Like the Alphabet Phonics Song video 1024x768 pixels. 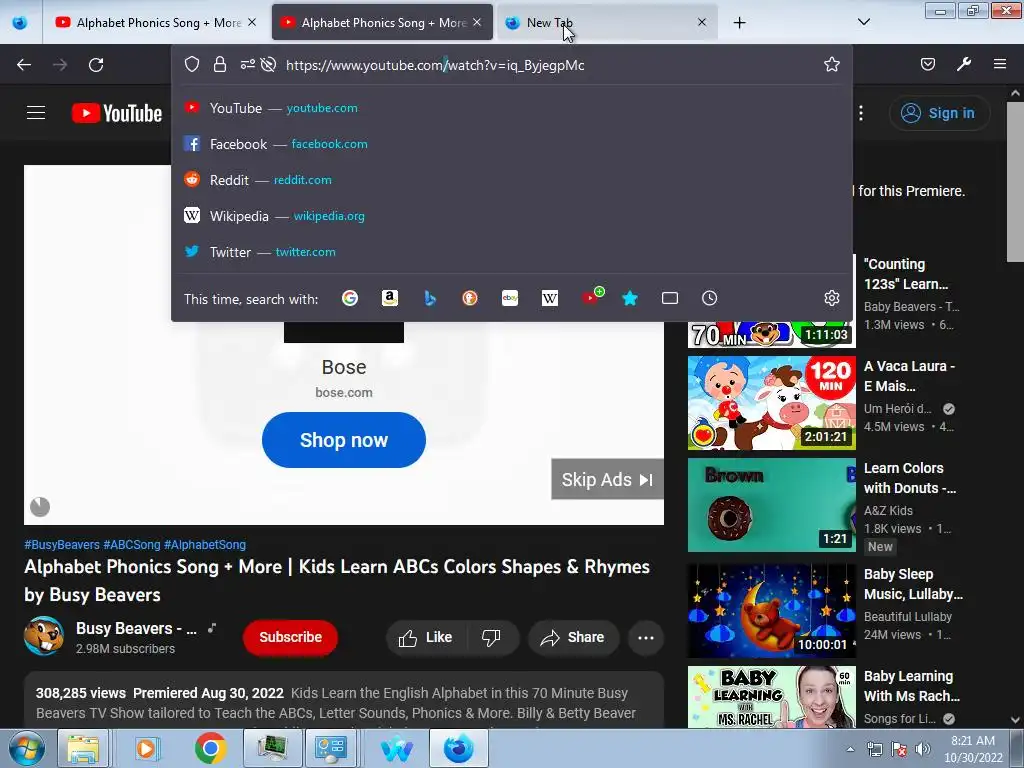coord(426,637)
